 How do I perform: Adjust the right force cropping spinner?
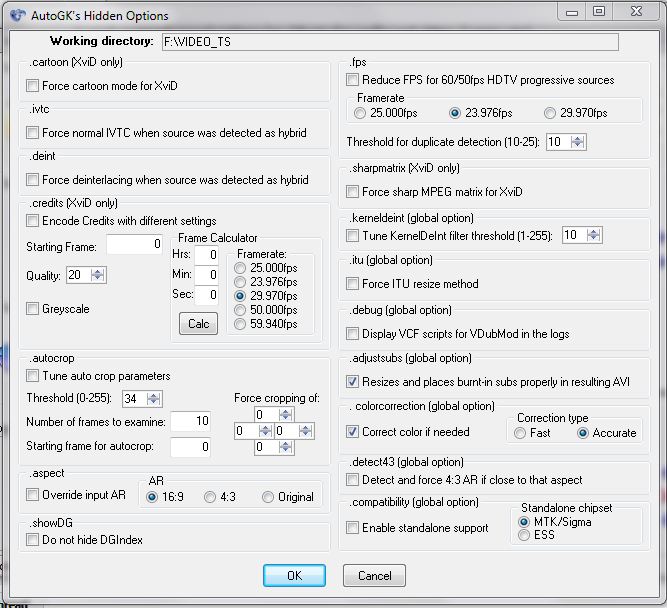point(305,431)
